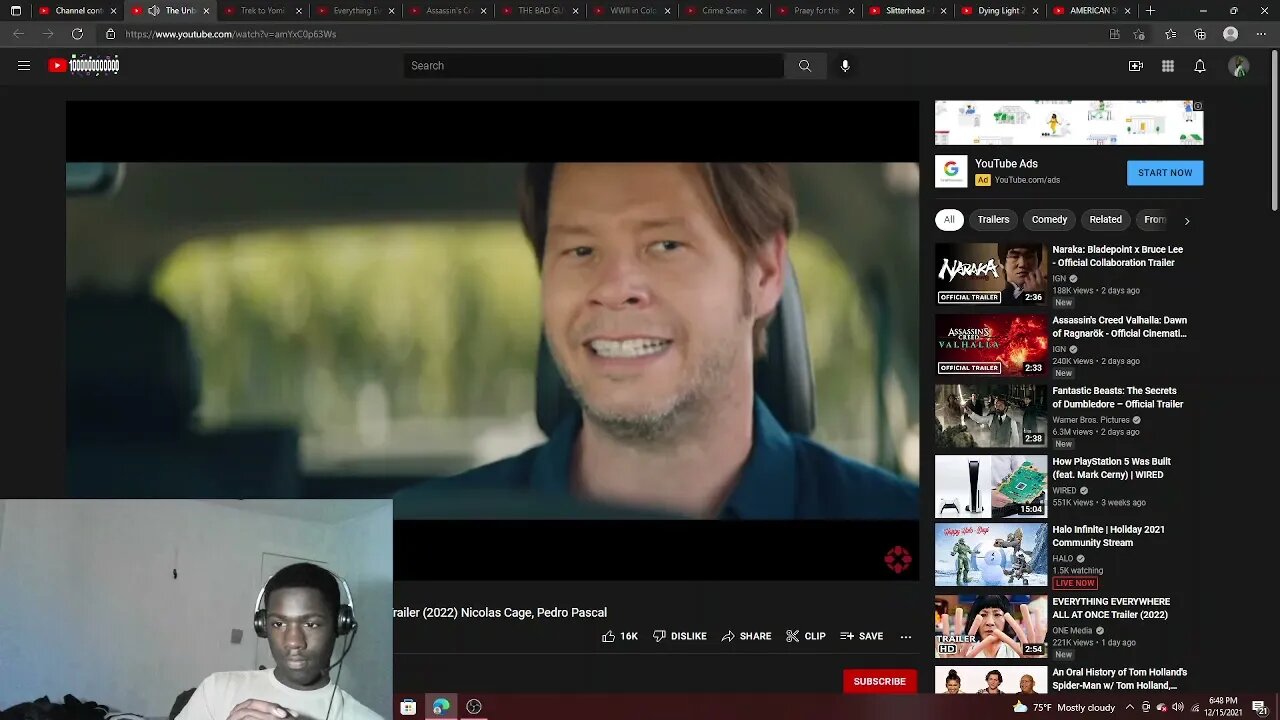Image resolution: width=1280 pixels, height=720 pixels.
Task: Save the video to a playlist
Action: point(862,636)
